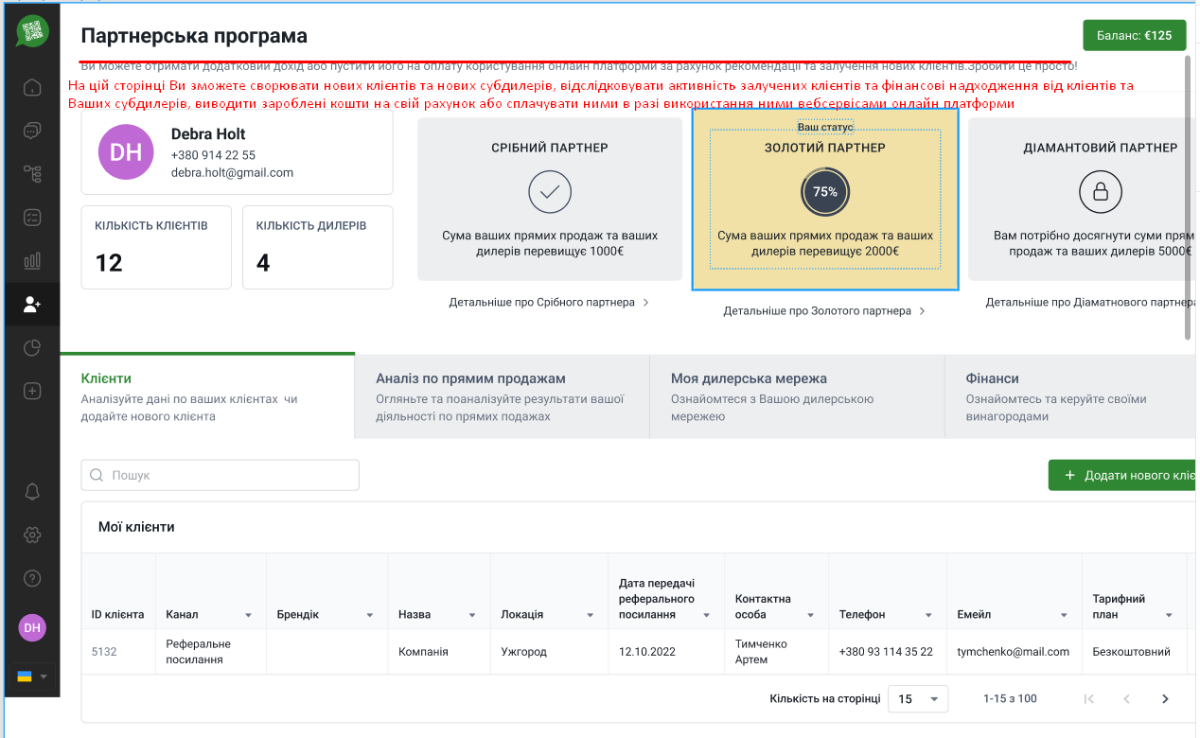This screenshot has width=1200, height=738.
Task: Open the home icon in sidebar
Action: tap(32, 87)
